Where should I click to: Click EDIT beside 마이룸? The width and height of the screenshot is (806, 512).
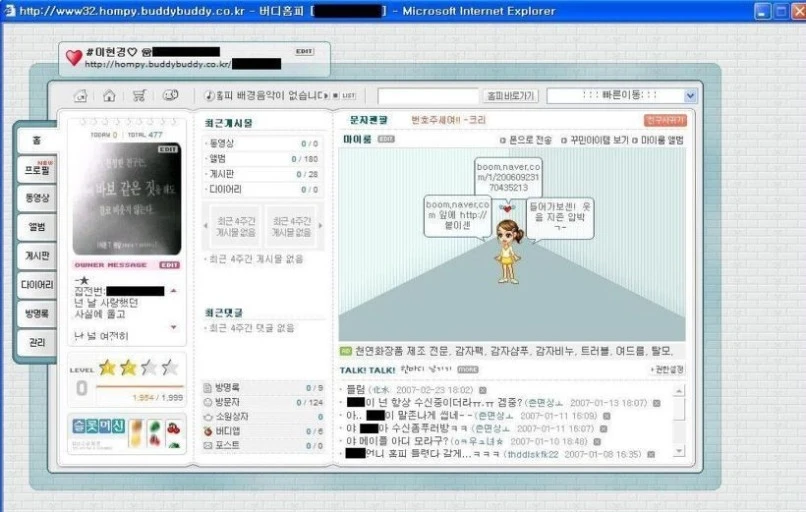tap(386, 139)
